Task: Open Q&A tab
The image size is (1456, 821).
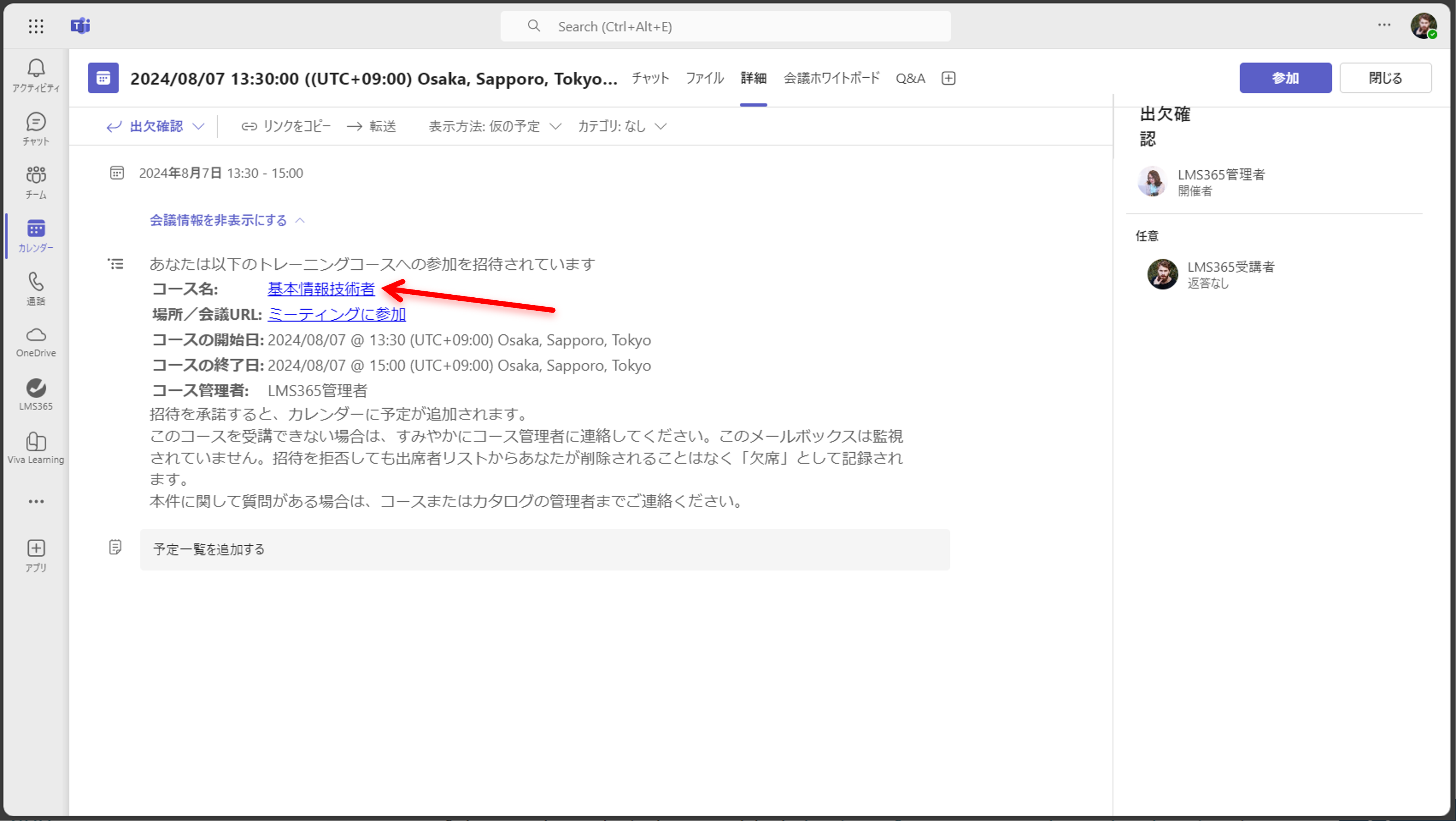Action: 910,78
